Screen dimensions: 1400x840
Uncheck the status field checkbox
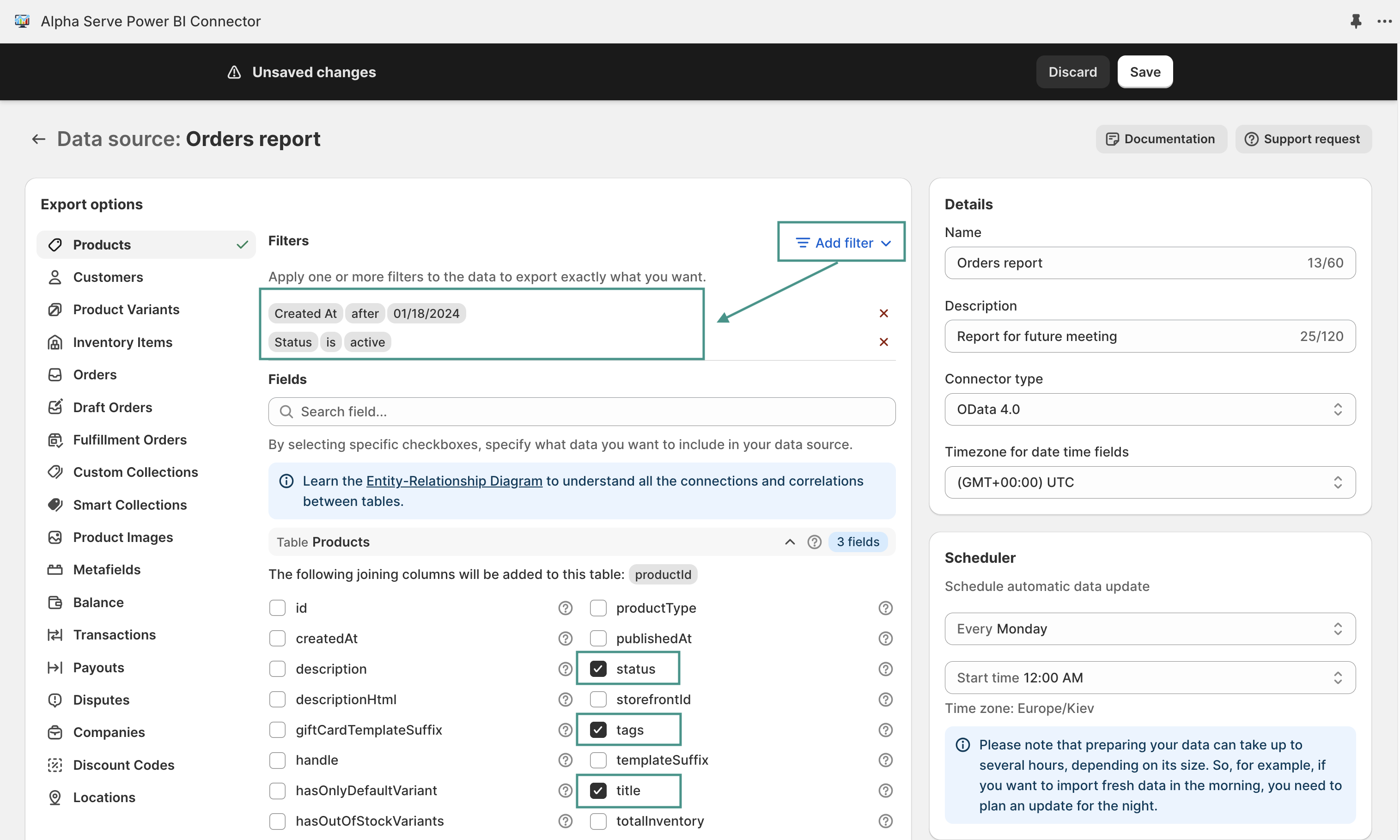coord(597,669)
